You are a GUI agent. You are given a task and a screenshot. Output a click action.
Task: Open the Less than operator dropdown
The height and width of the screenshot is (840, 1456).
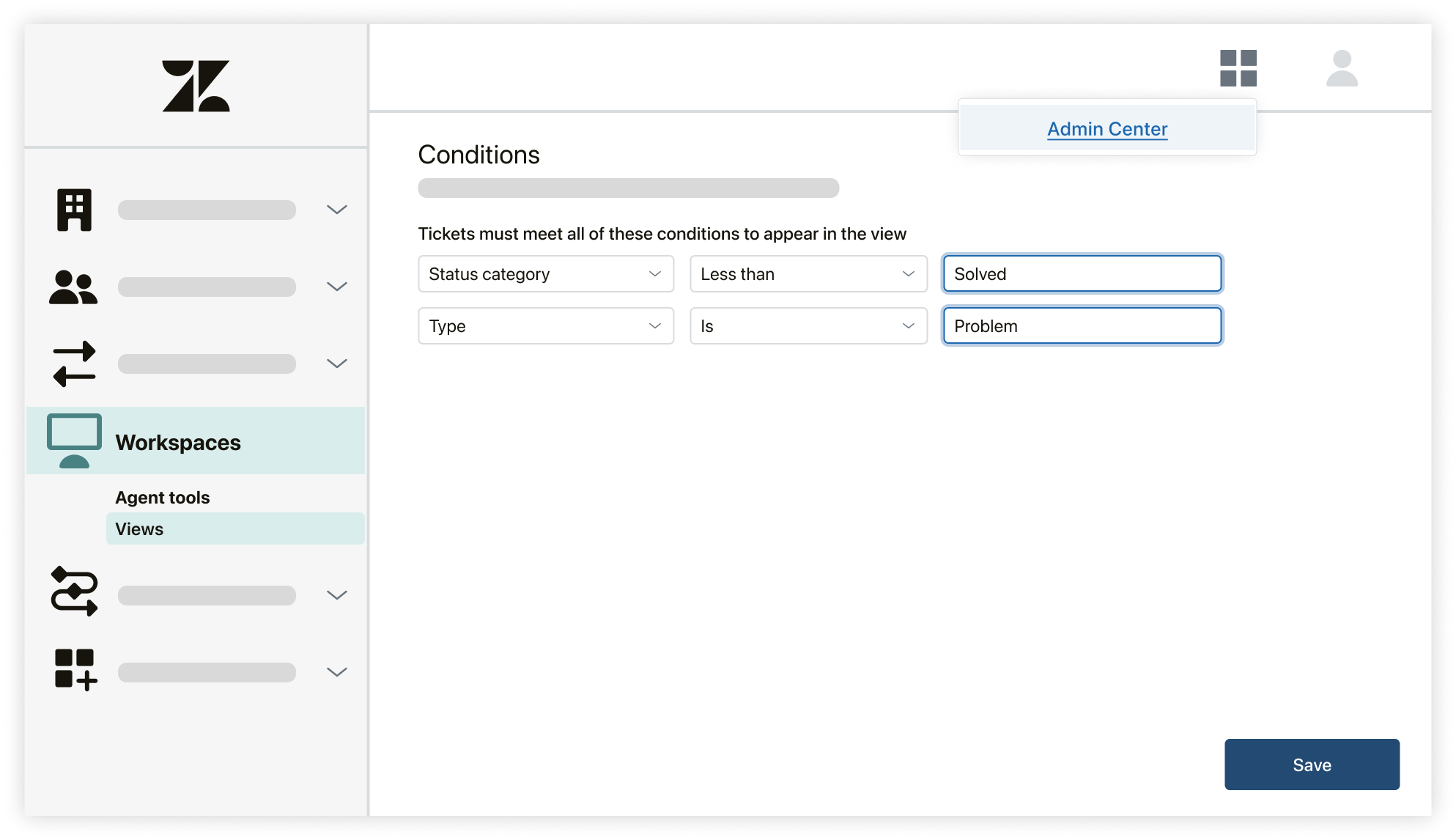tap(807, 274)
